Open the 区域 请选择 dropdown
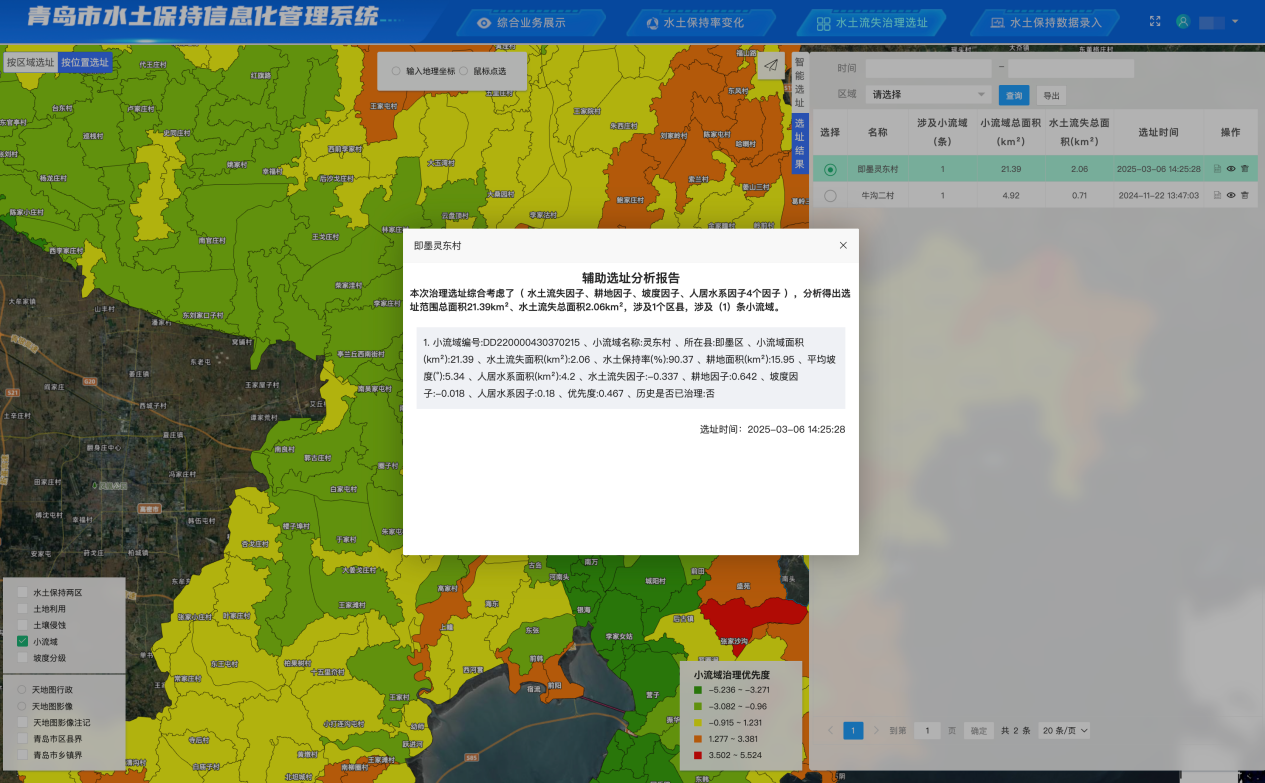The height and width of the screenshot is (783, 1265). click(928, 94)
